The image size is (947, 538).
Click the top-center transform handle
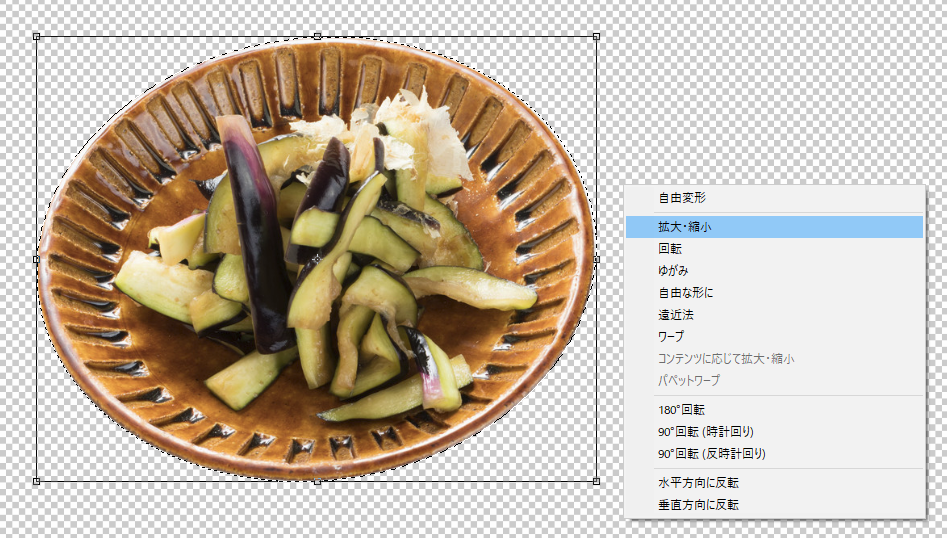coord(317,37)
